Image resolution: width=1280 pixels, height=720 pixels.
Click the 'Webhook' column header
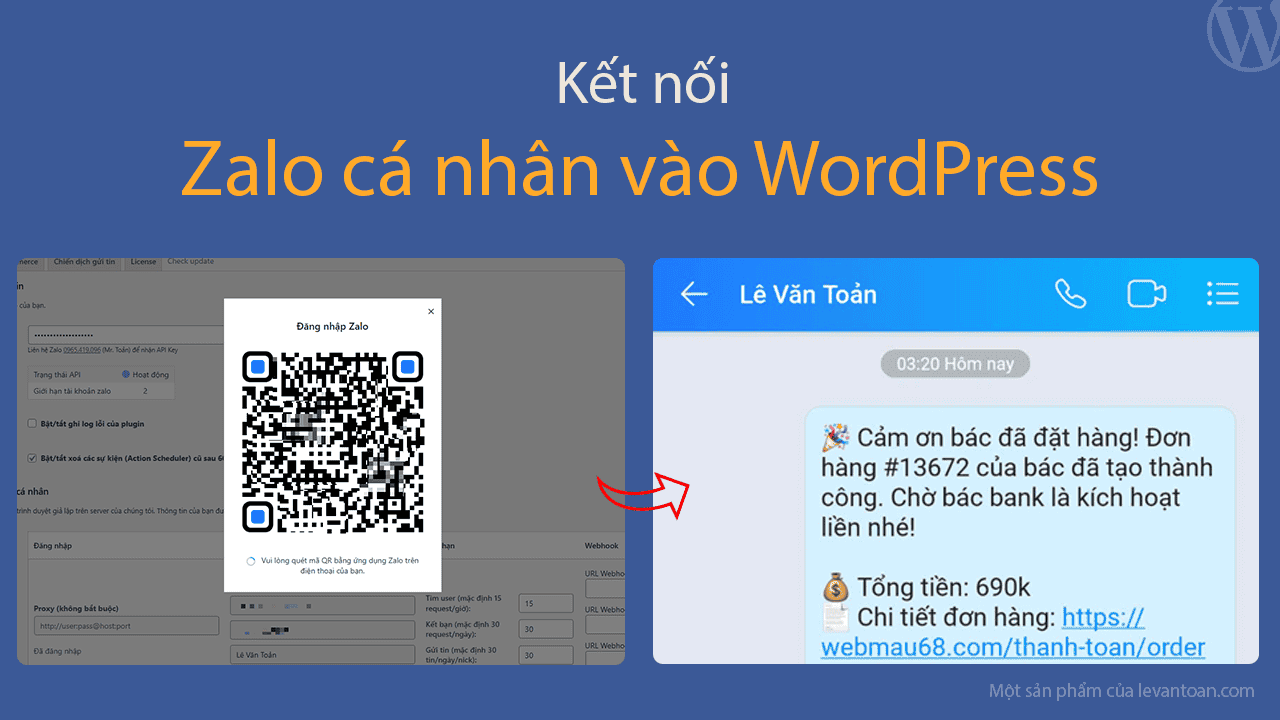[x=601, y=546]
